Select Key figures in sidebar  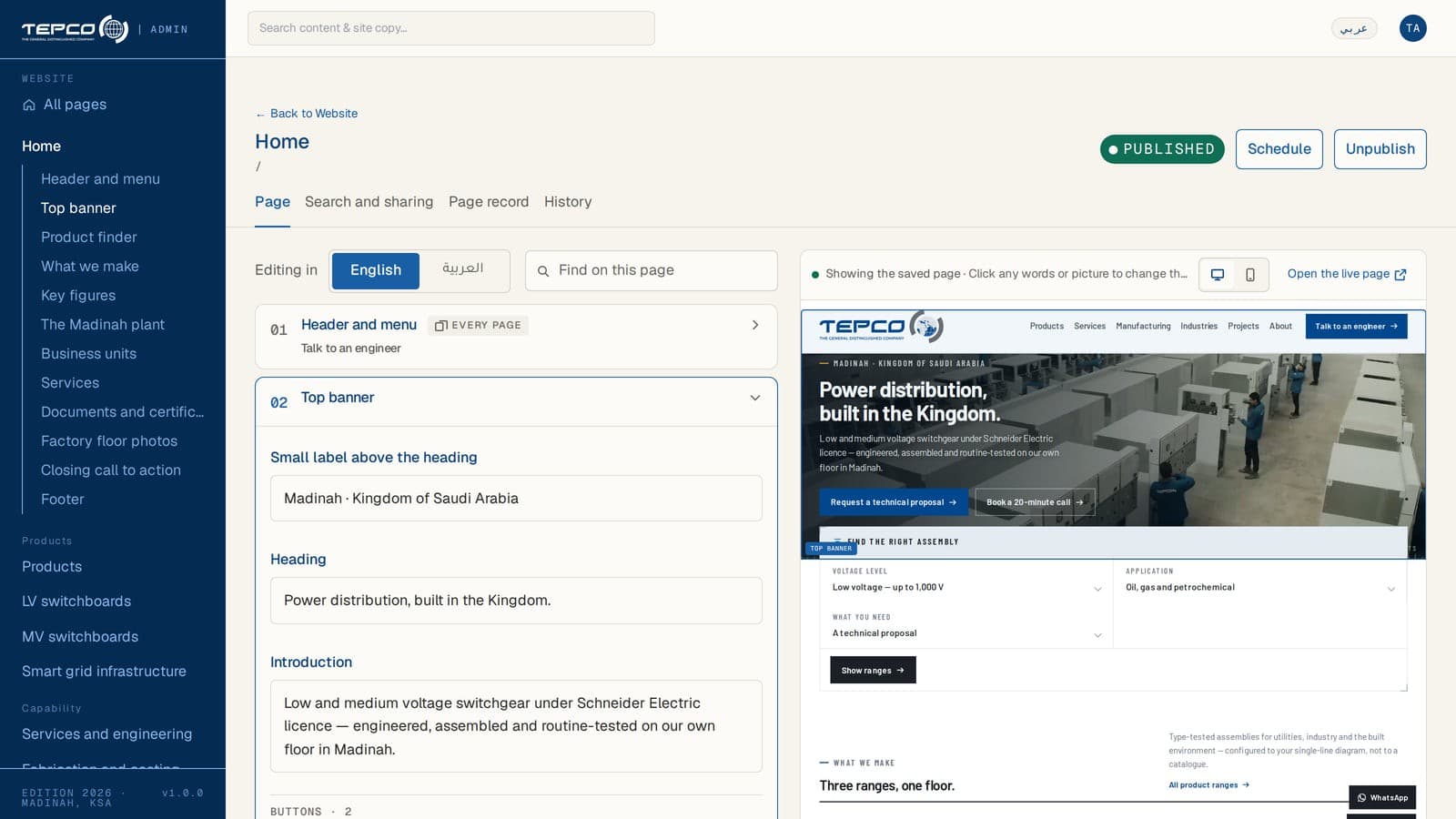click(78, 296)
